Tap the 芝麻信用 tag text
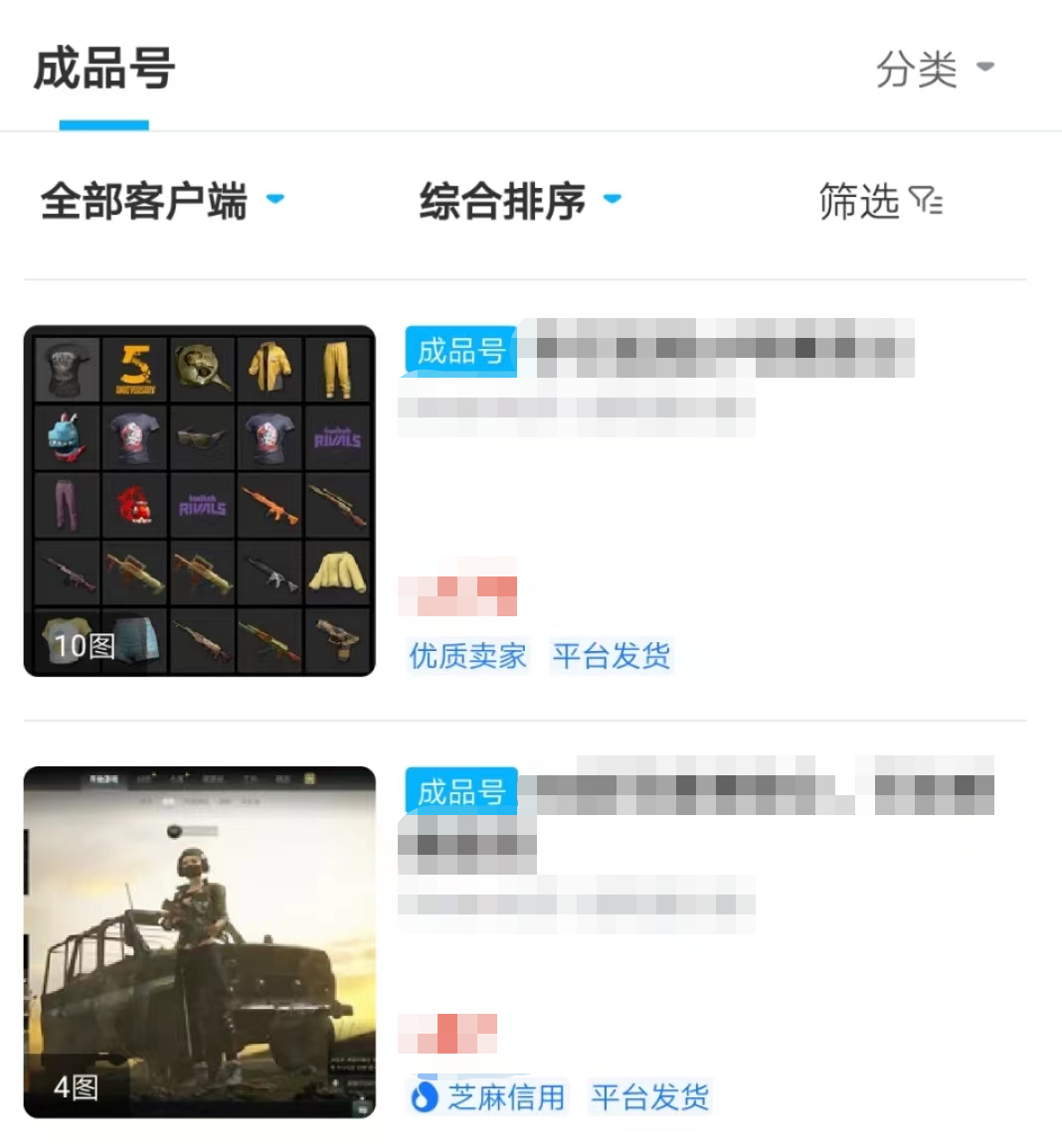Viewport: 1062px width, 1148px height. point(506,1097)
